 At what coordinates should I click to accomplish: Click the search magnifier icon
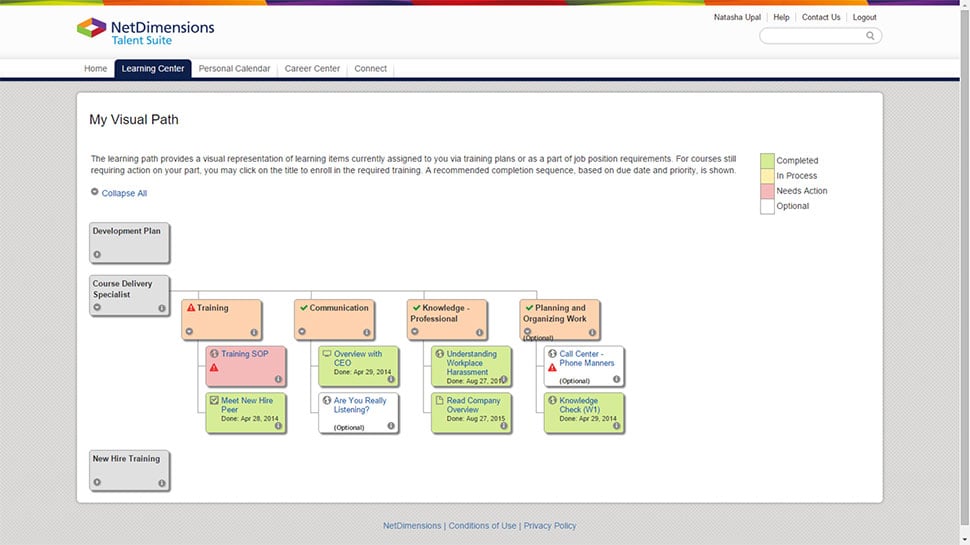pyautogui.click(x=870, y=36)
